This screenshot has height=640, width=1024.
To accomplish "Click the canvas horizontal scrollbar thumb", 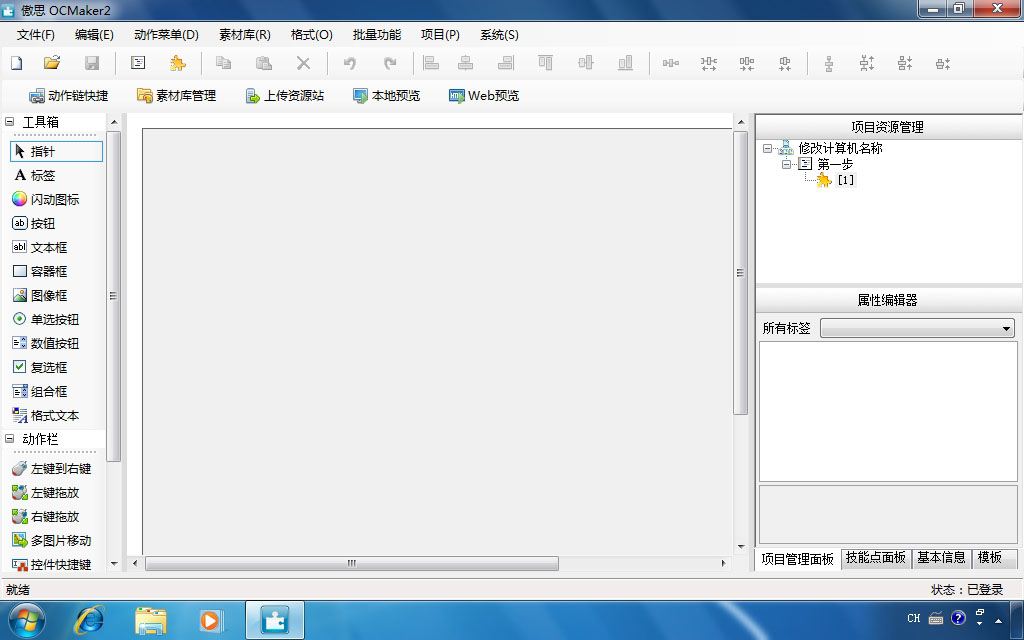I will [x=351, y=563].
